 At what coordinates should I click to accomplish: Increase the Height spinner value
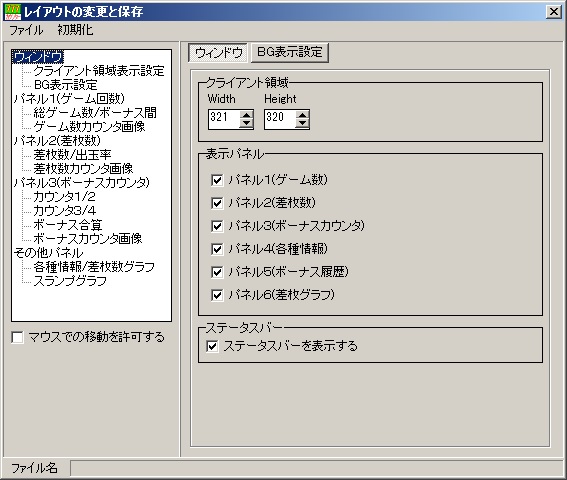302,115
